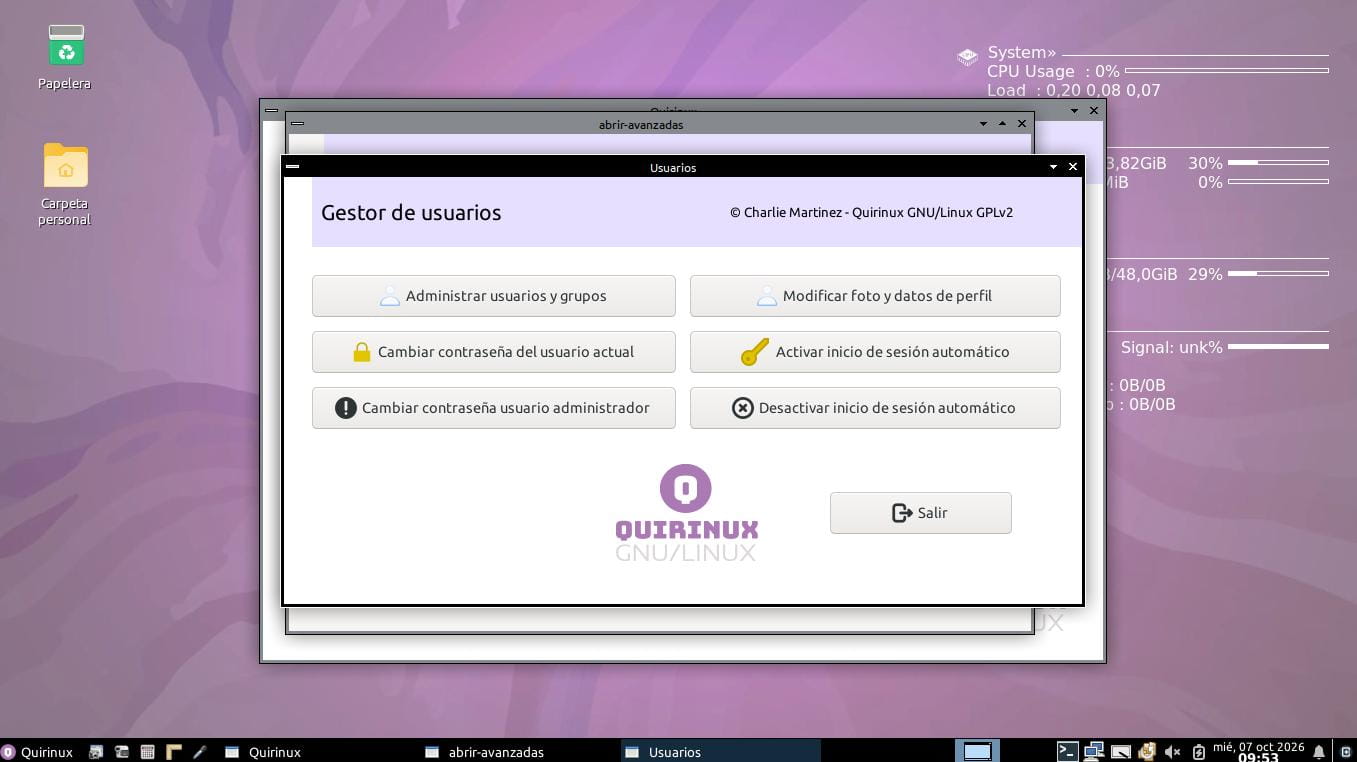
Task: Click the clipboard manager tray icon
Action: pyautogui.click(x=1147, y=752)
